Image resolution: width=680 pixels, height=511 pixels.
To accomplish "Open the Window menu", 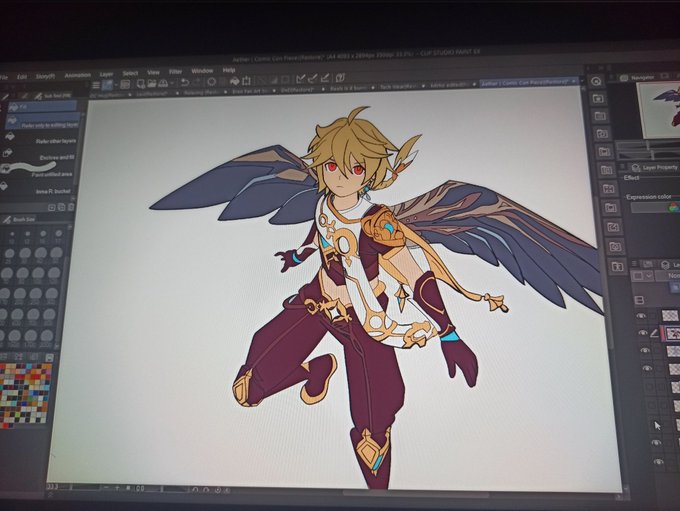I will [202, 71].
